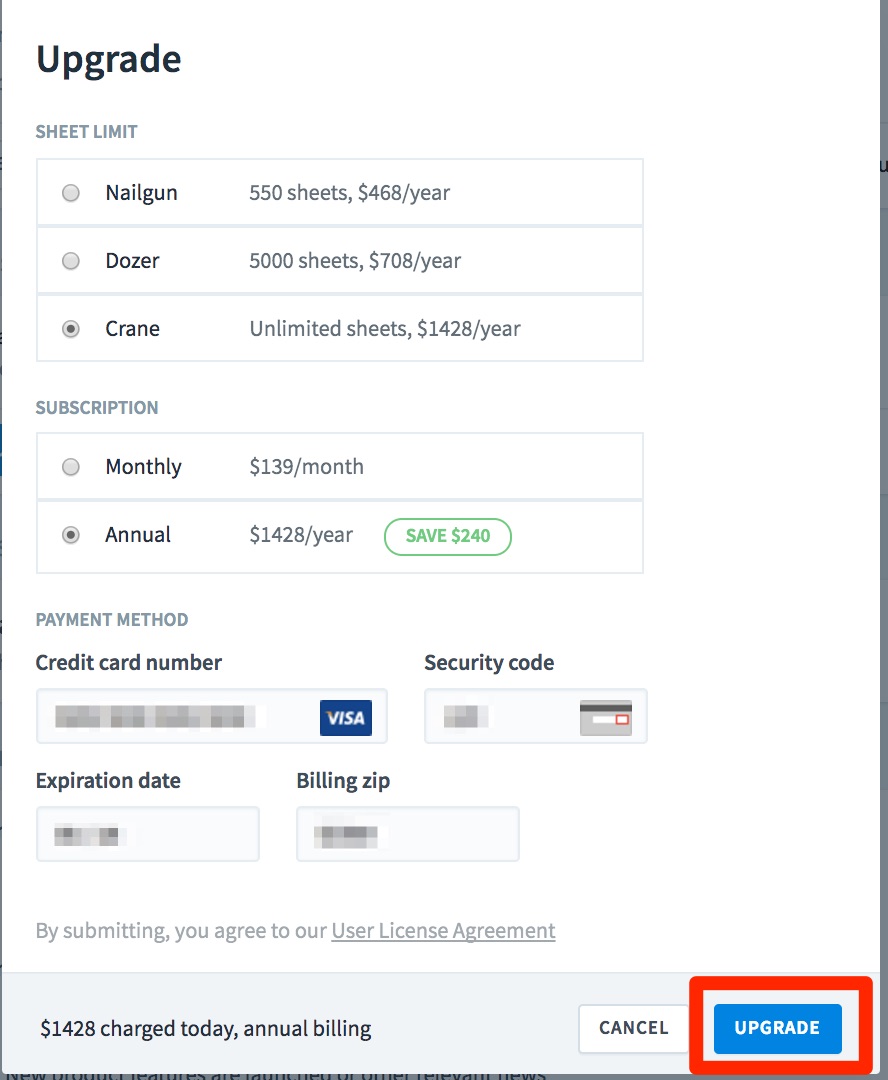Image resolution: width=888 pixels, height=1080 pixels.
Task: Select the Dozer radio button
Action: pyautogui.click(x=71, y=261)
